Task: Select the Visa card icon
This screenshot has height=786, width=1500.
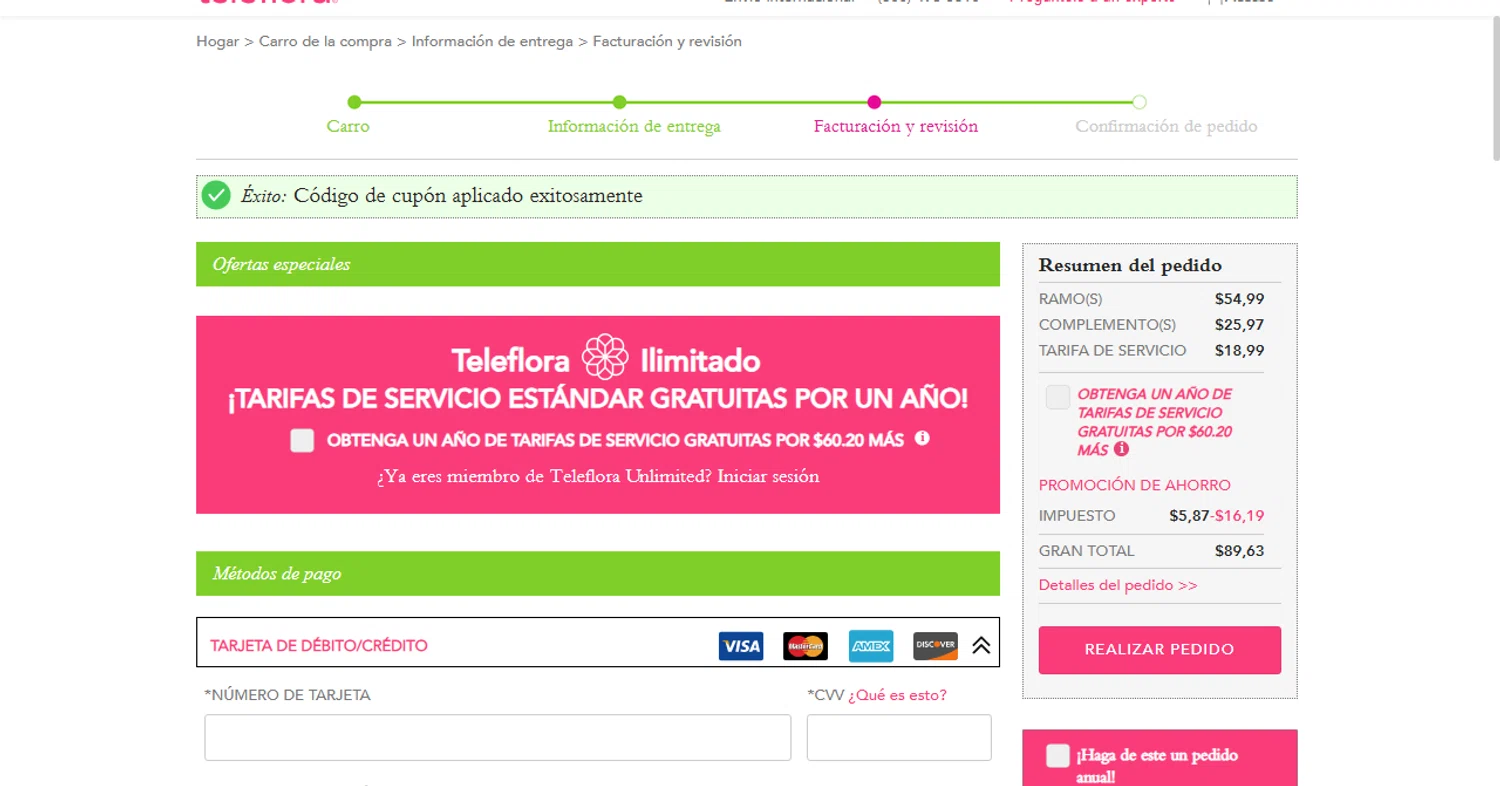Action: tap(741, 646)
